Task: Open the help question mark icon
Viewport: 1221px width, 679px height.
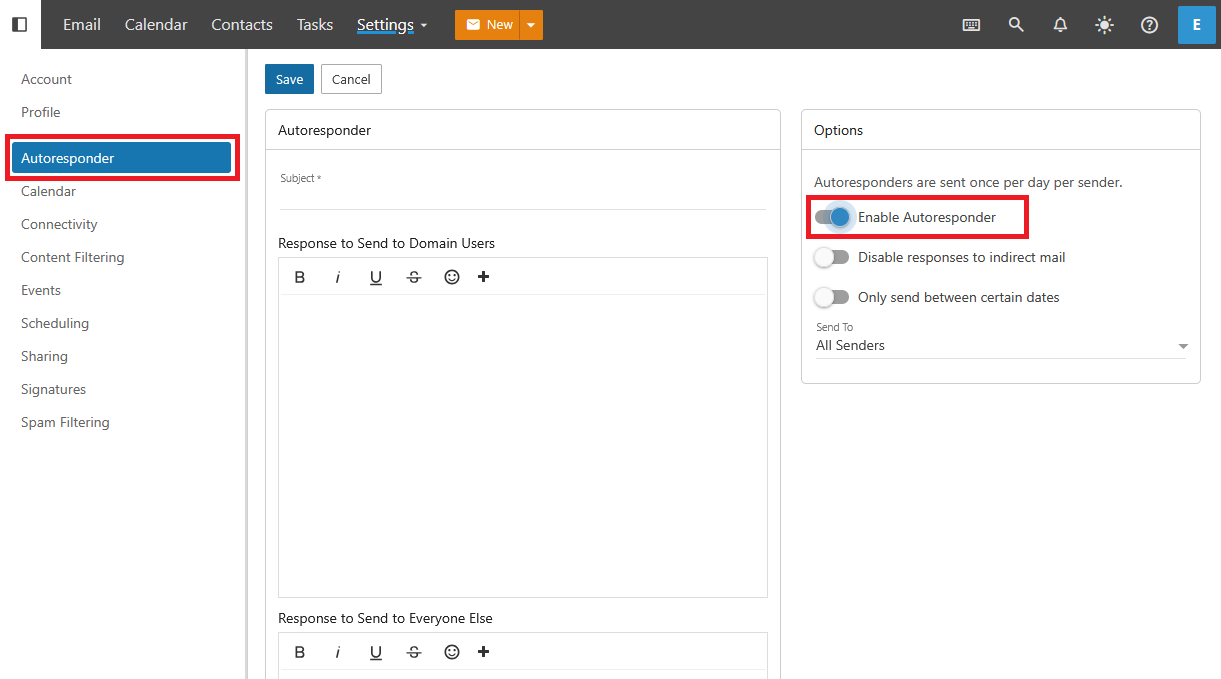Action: [x=1149, y=25]
